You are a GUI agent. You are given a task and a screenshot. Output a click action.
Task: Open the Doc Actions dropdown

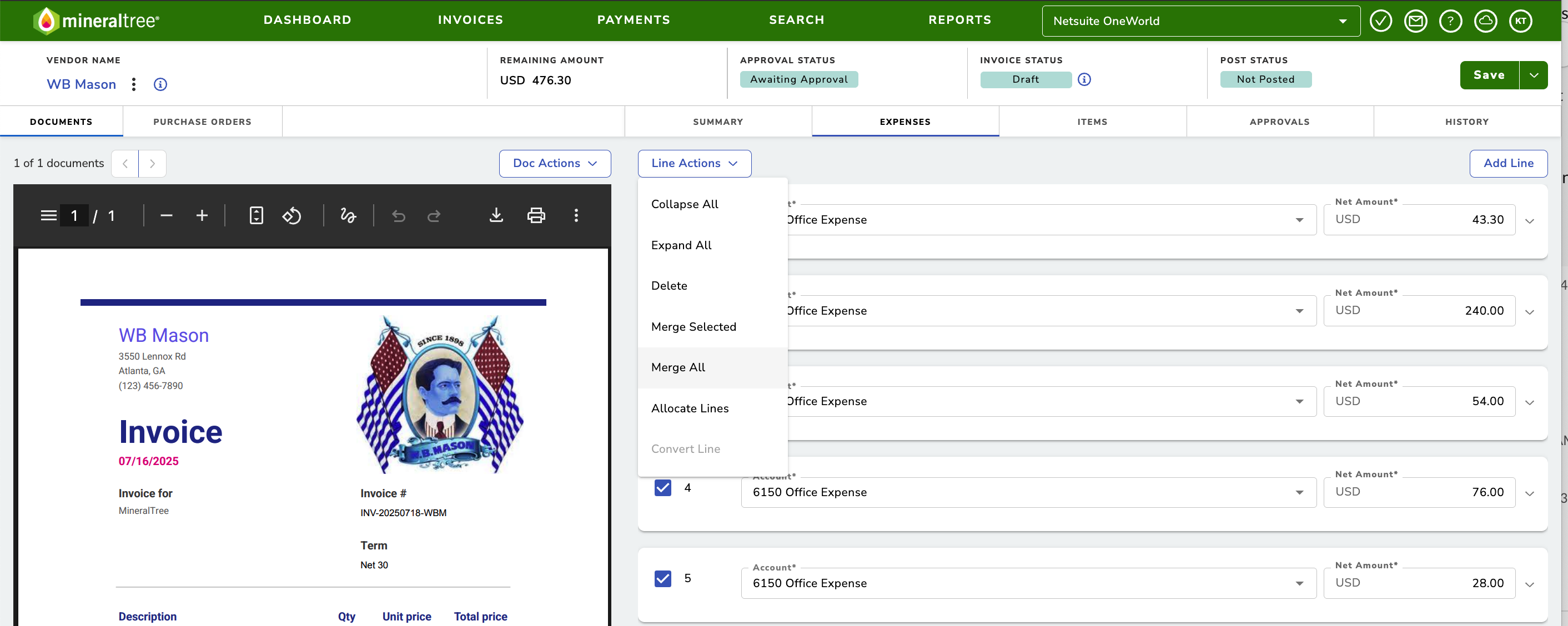tap(555, 164)
